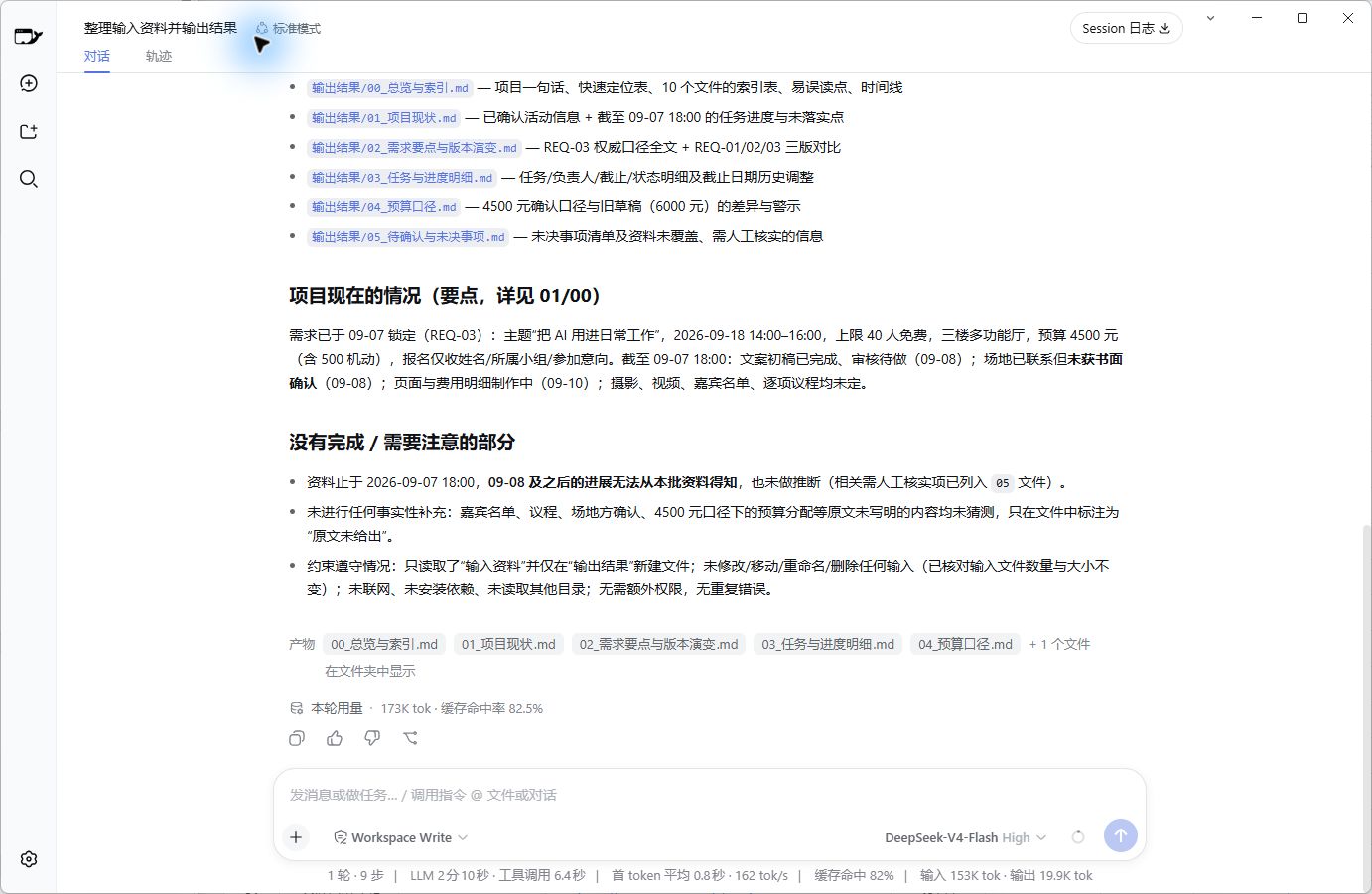The height and width of the screenshot is (894, 1372).
Task: Open search from the left sidebar
Action: click(x=29, y=179)
